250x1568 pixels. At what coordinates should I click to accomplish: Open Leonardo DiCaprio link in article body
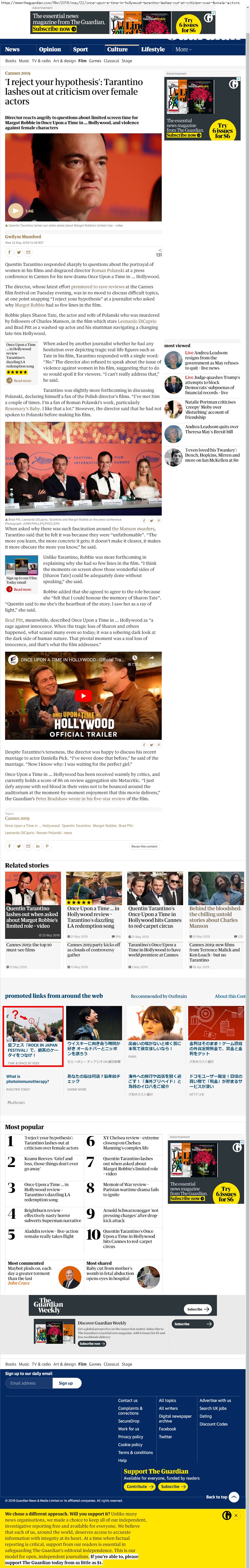[x=137, y=321]
